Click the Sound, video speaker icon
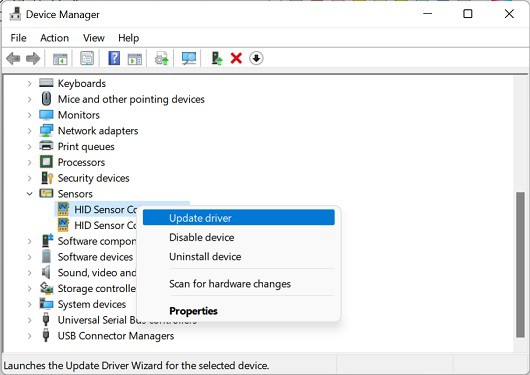530x375 pixels. (x=46, y=272)
